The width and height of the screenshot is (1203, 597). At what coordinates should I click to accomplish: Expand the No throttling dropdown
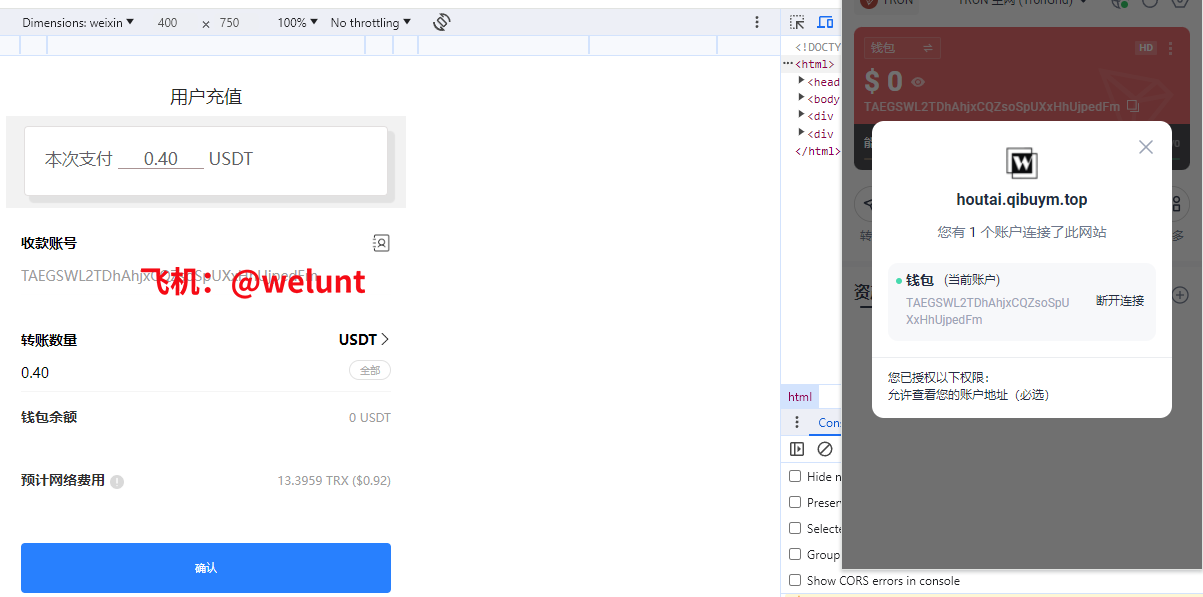(371, 22)
